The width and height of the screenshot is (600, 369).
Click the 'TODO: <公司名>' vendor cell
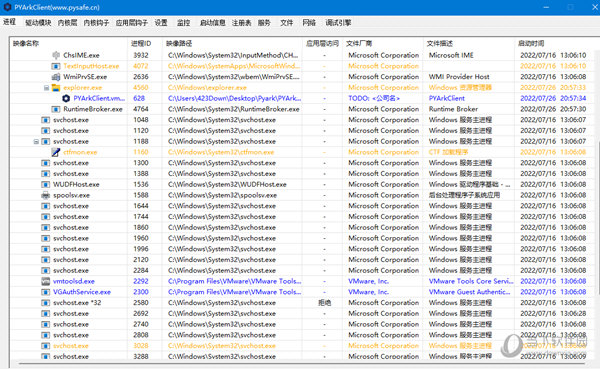374,98
